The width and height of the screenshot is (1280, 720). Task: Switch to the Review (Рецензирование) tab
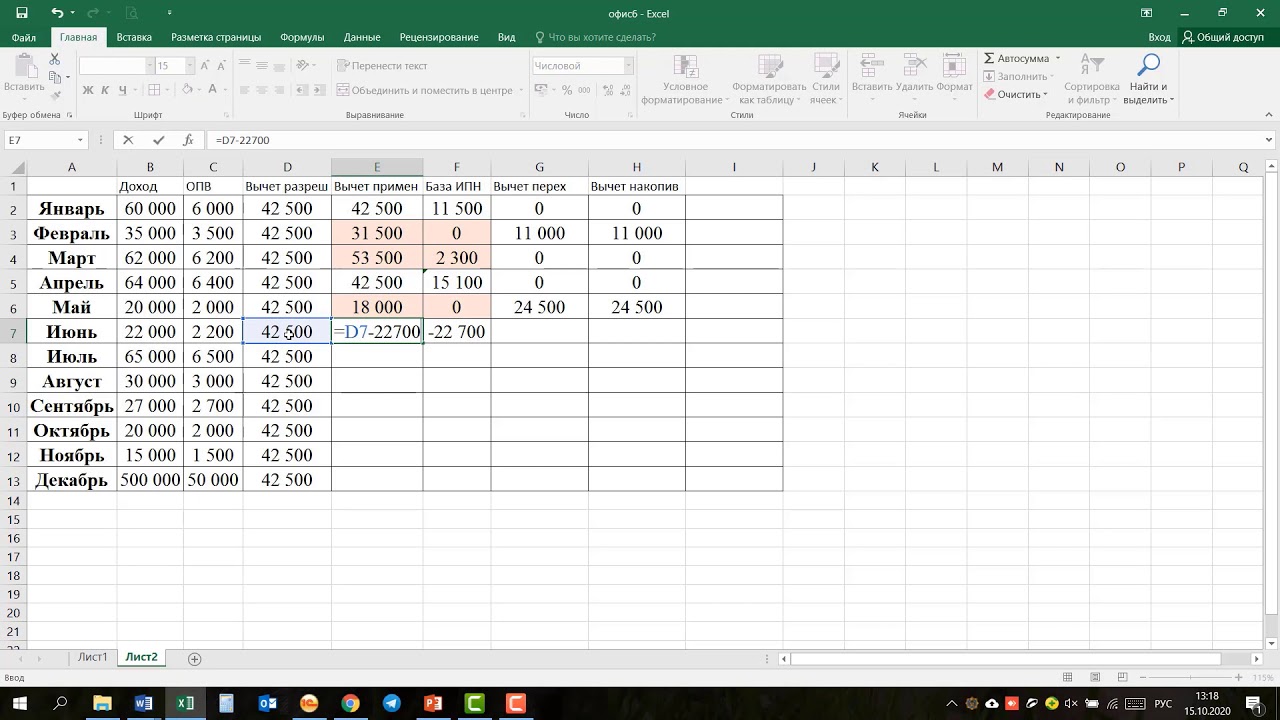click(439, 37)
